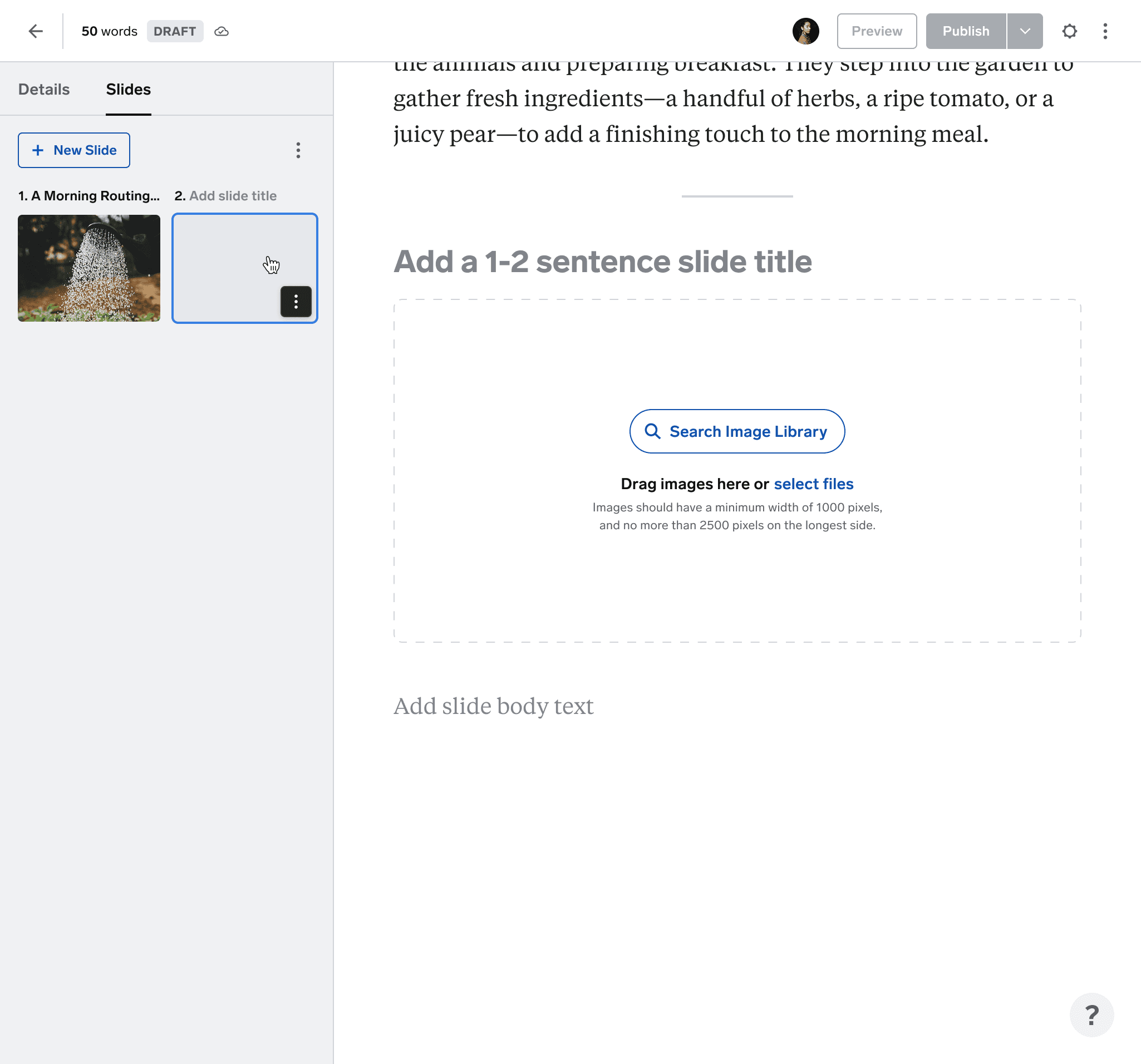Viewport: 1141px width, 1064px height.
Task: Open the slides panel three-dot options
Action: (298, 150)
